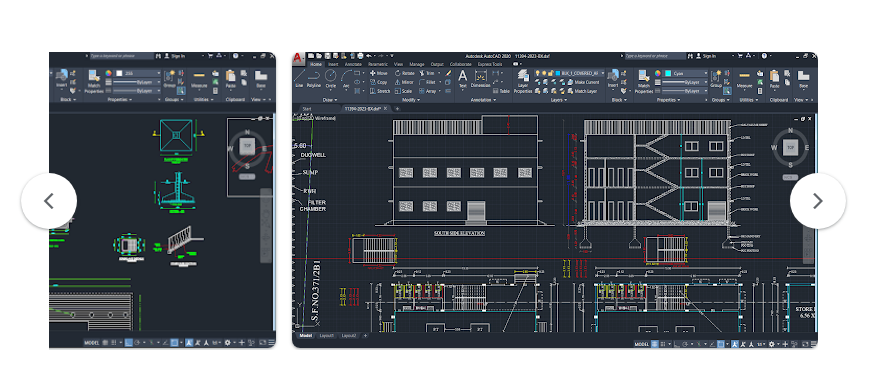Expand the Layers panel
This screenshot has width=879, height=375.
(558, 100)
